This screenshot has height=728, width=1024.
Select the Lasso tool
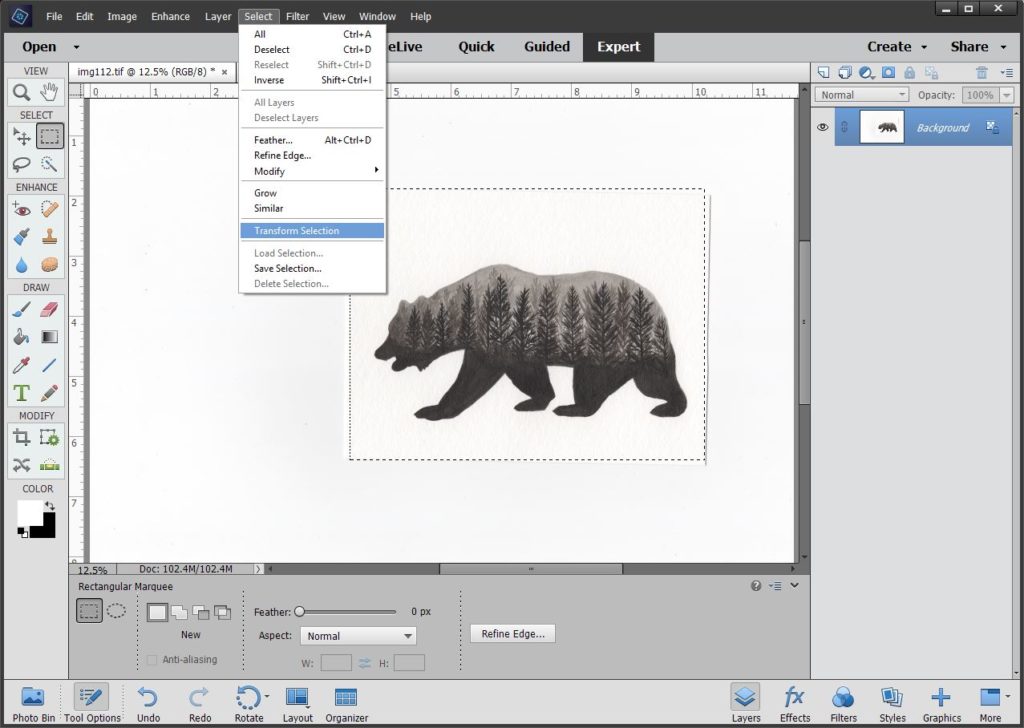22,164
